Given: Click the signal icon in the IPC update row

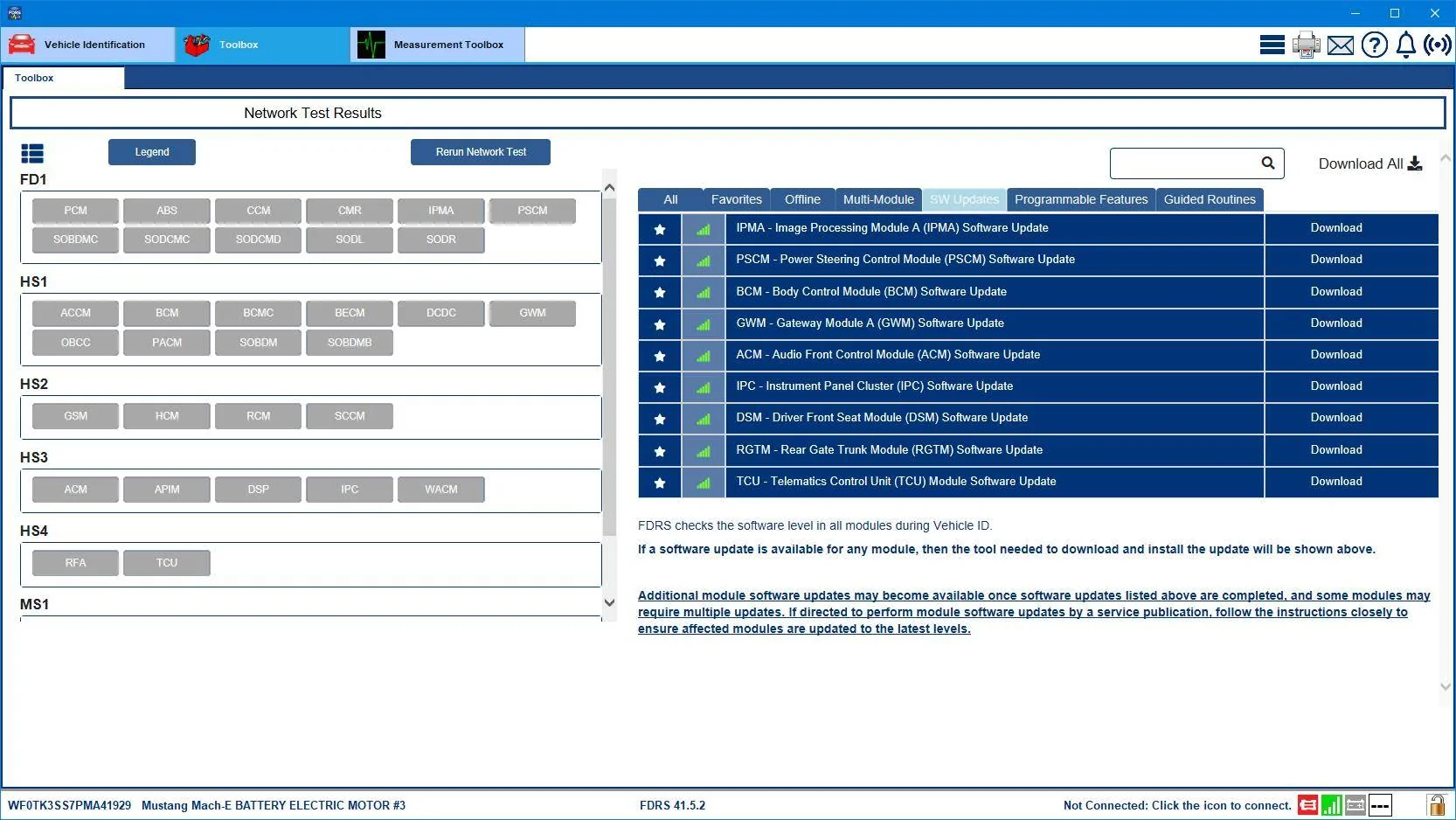Looking at the screenshot, I should pyautogui.click(x=704, y=387).
